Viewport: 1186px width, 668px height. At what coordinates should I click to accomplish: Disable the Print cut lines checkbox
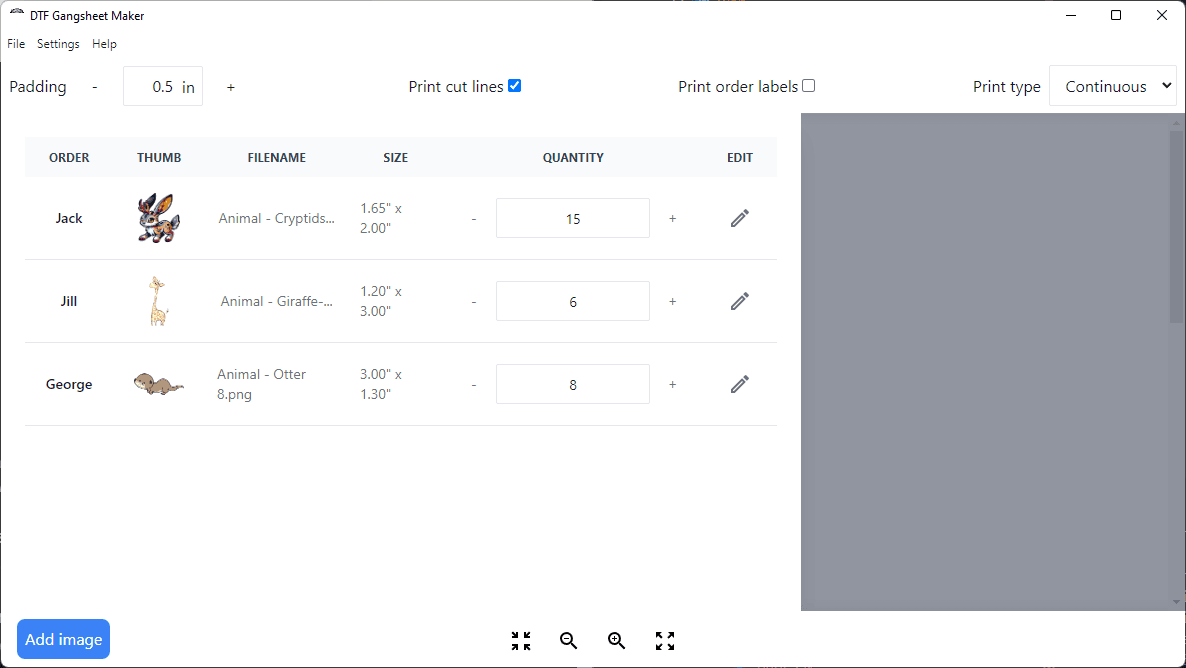pos(514,86)
